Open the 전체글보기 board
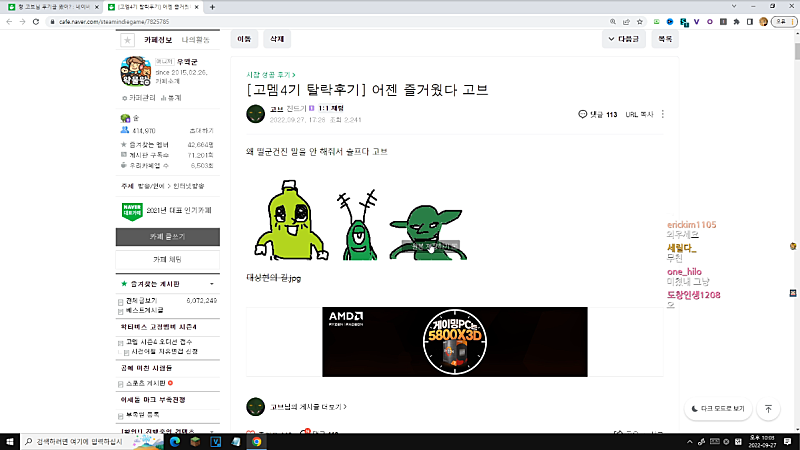Image resolution: width=800 pixels, height=450 pixels. click(141, 301)
